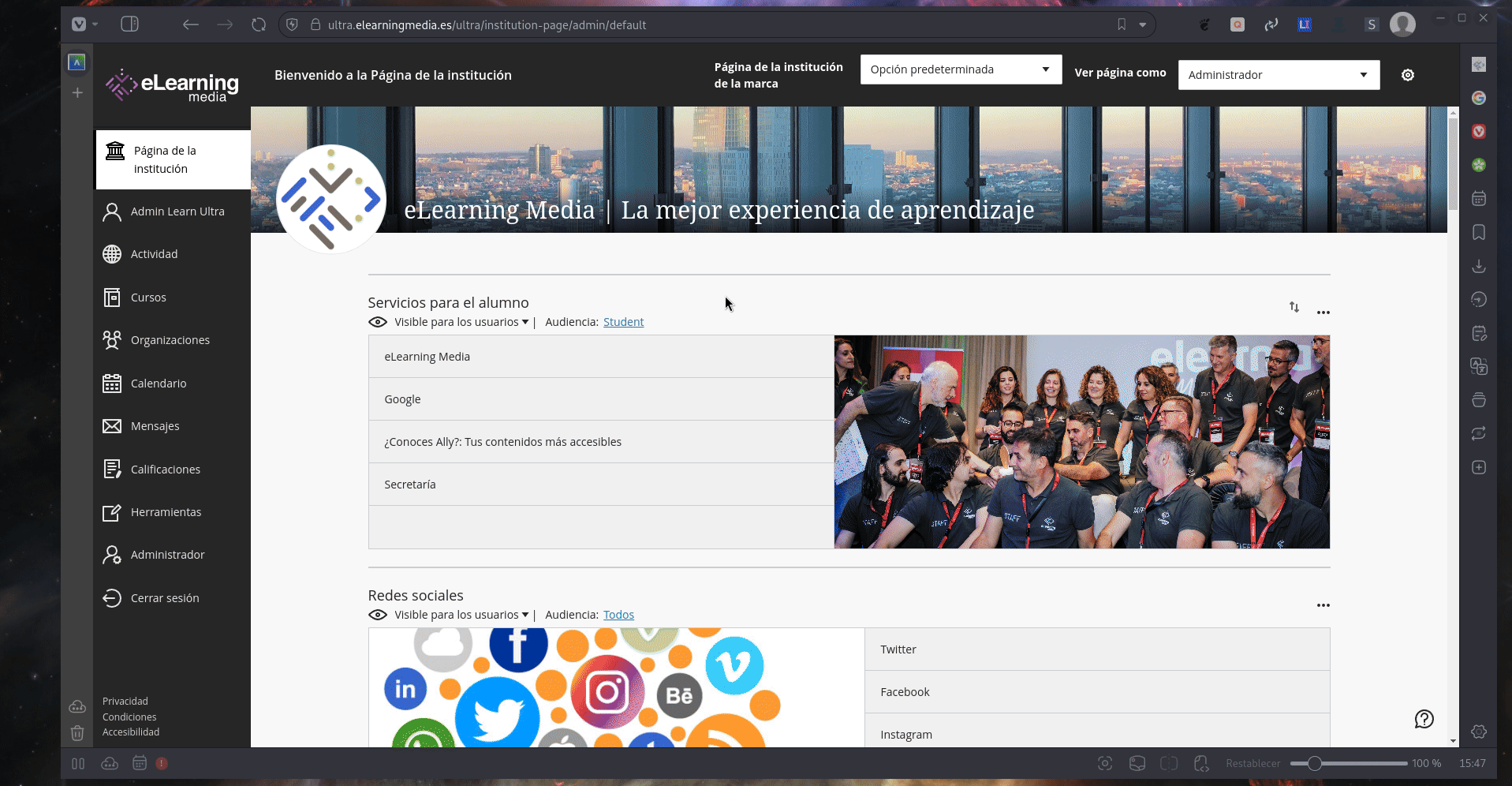1512x786 pixels.
Task: Toggle the browser side panel icon
Action: pos(129,24)
